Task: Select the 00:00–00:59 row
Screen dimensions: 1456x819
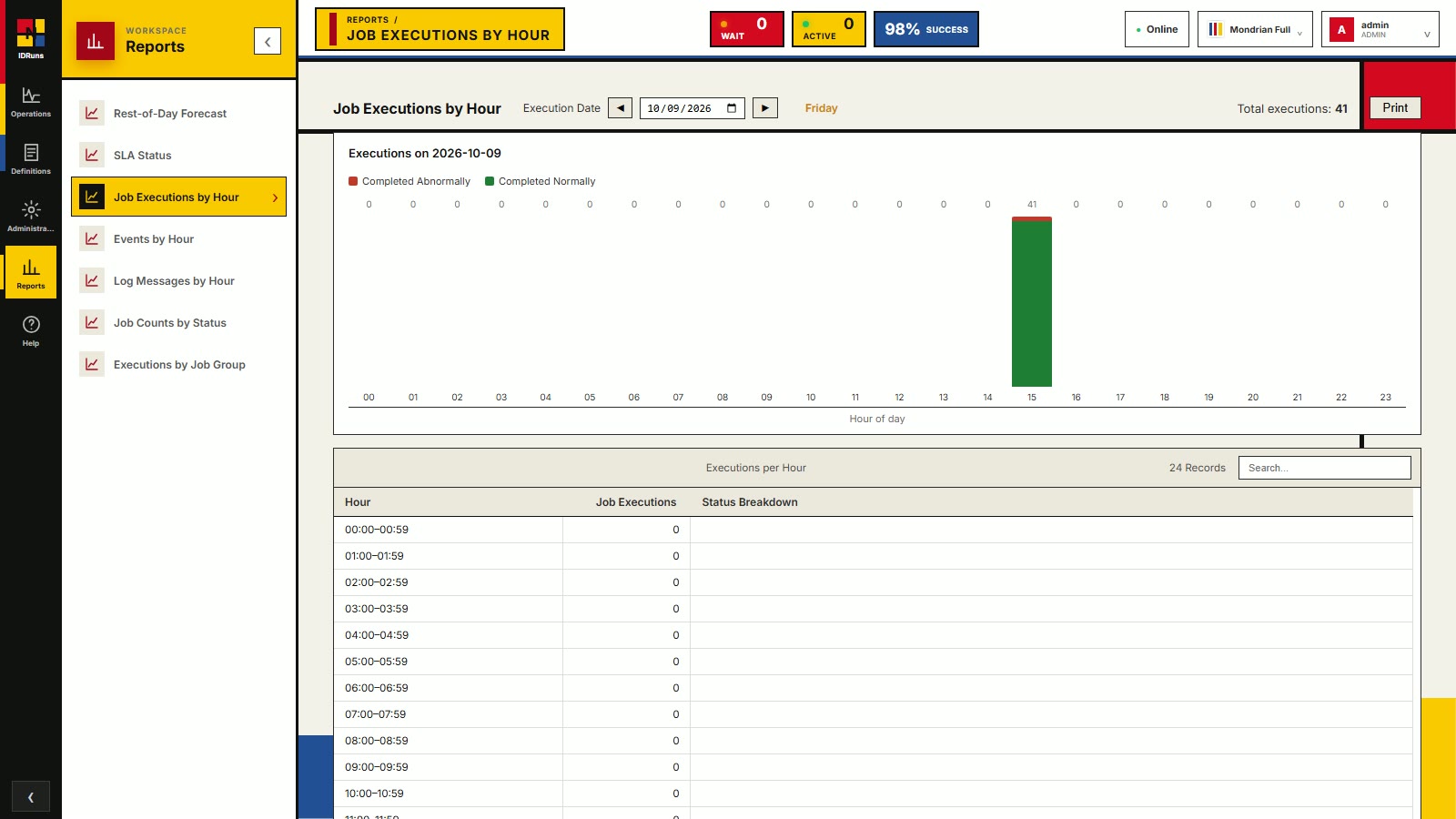Action: coord(874,530)
